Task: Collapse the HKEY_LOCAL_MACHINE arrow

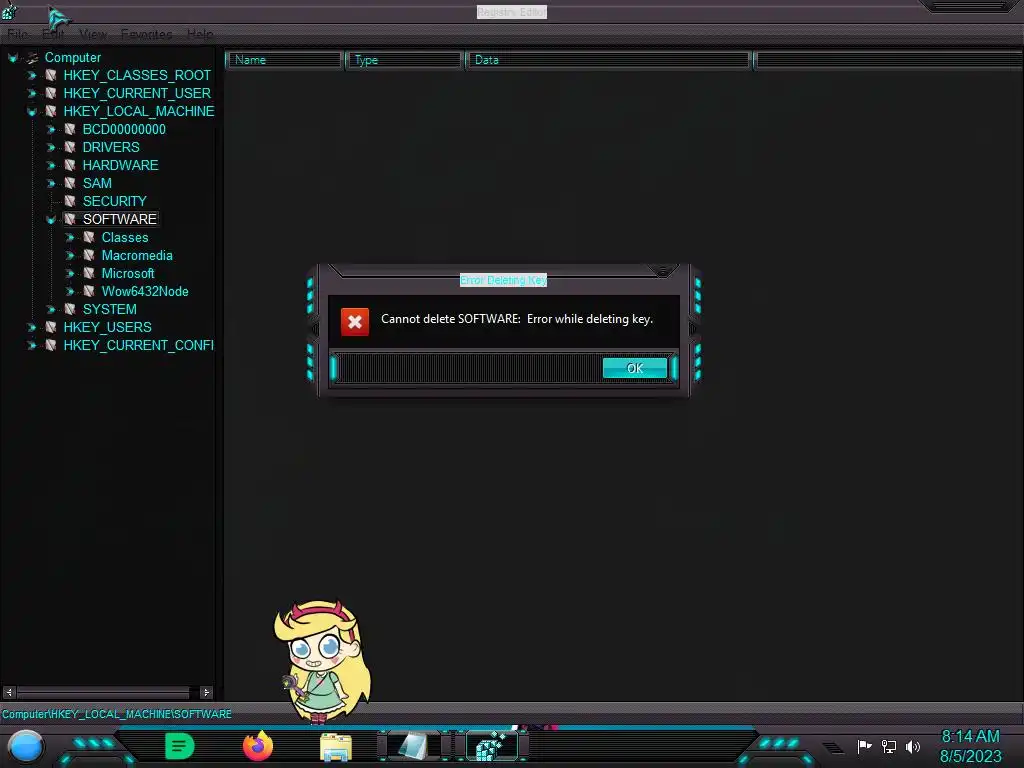Action: (32, 112)
